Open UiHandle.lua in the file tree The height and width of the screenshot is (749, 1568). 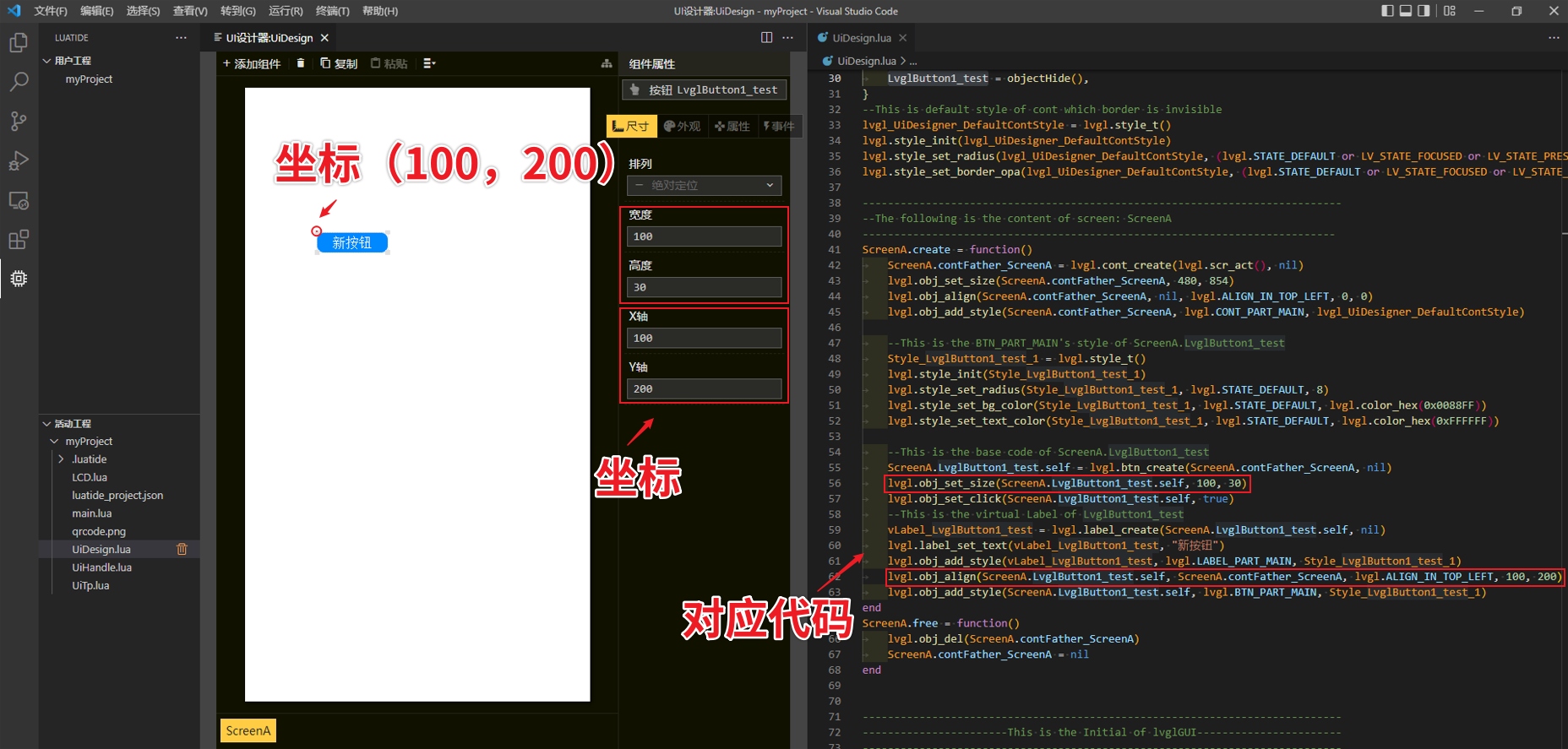(x=102, y=567)
